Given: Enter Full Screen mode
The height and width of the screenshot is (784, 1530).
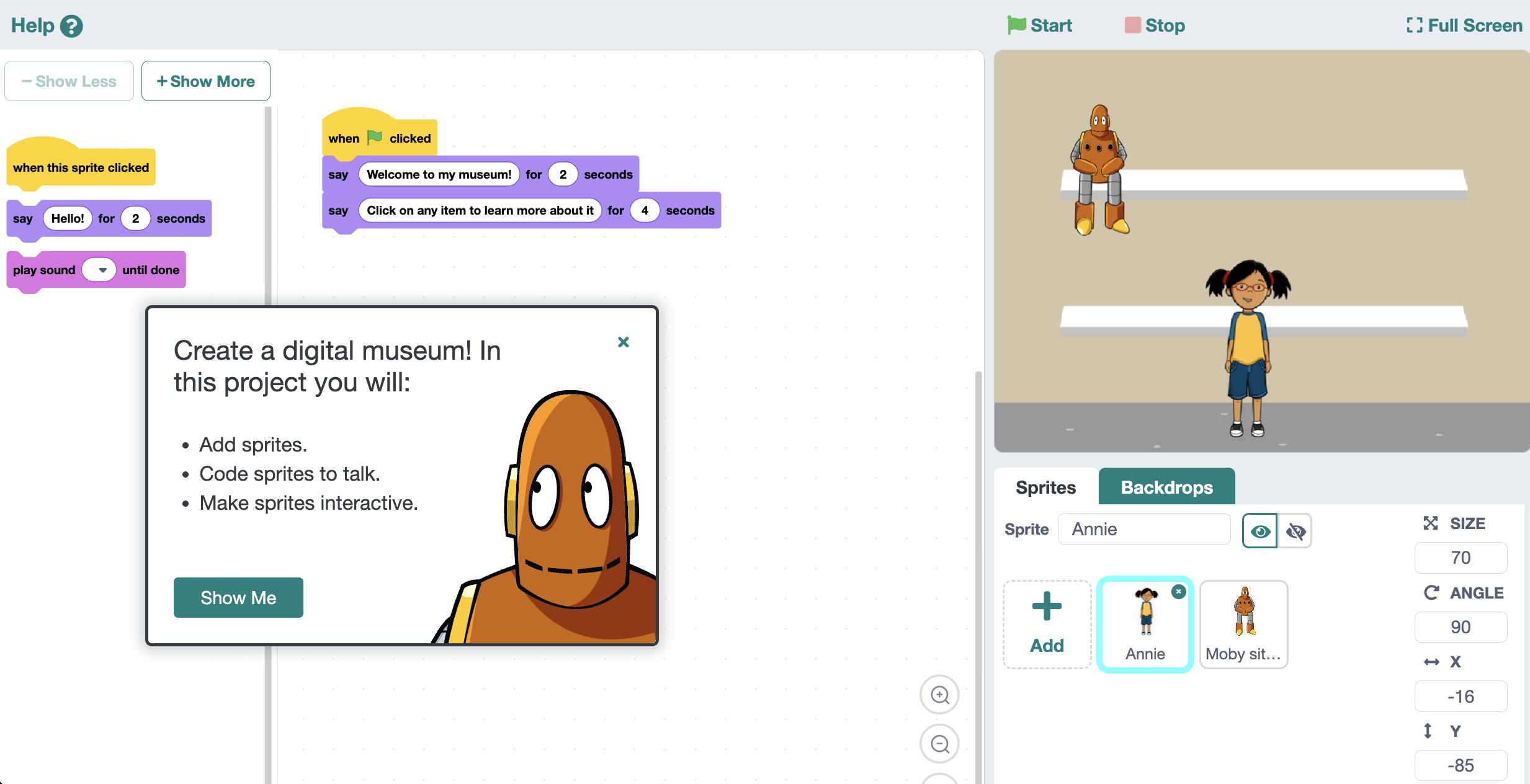Looking at the screenshot, I should pos(1464,25).
